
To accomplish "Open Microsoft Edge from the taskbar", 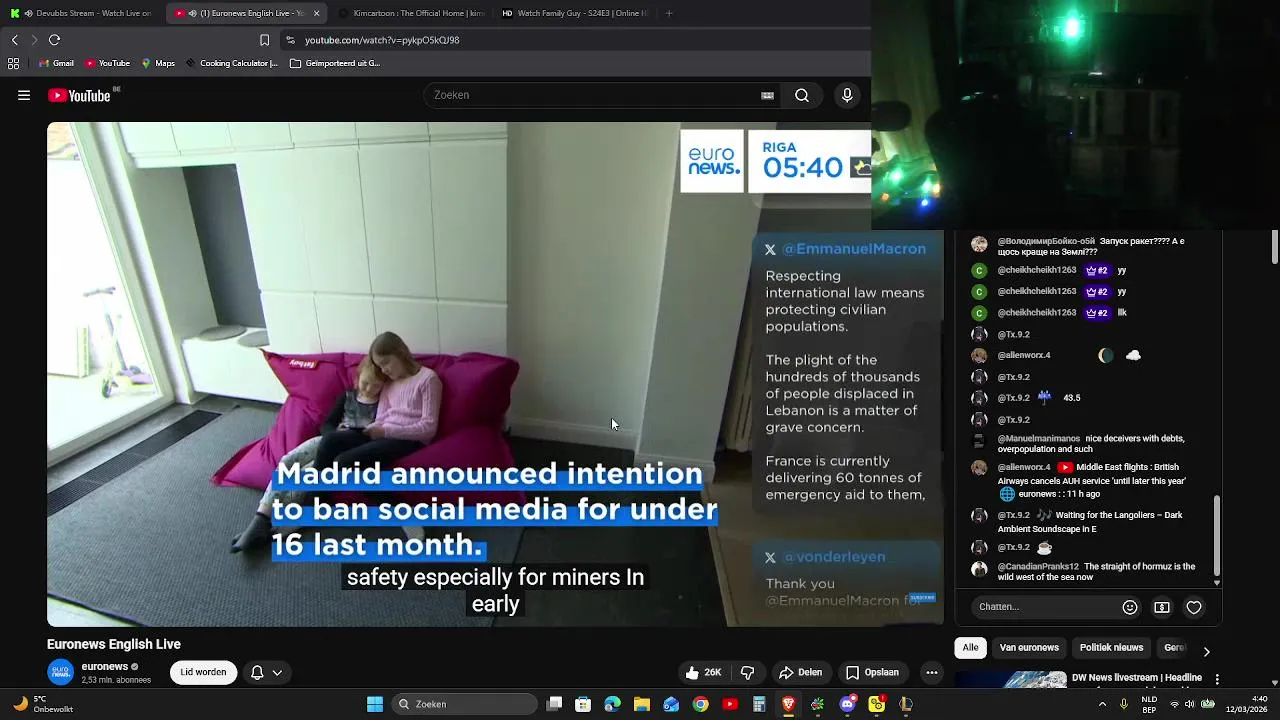I will click(612, 704).
